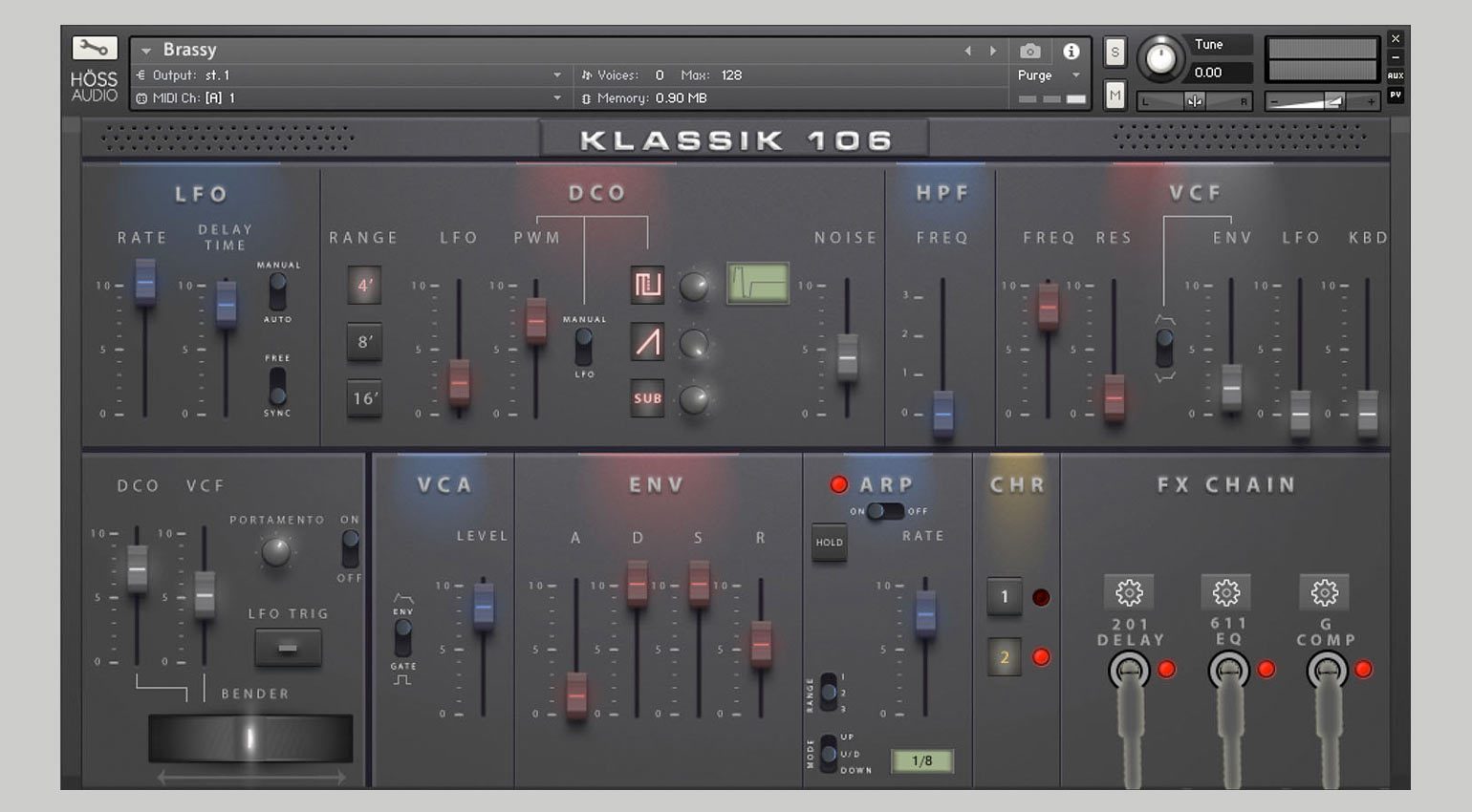Click the VCA LEVEL slider
Image resolution: width=1472 pixels, height=812 pixels.
(485, 606)
